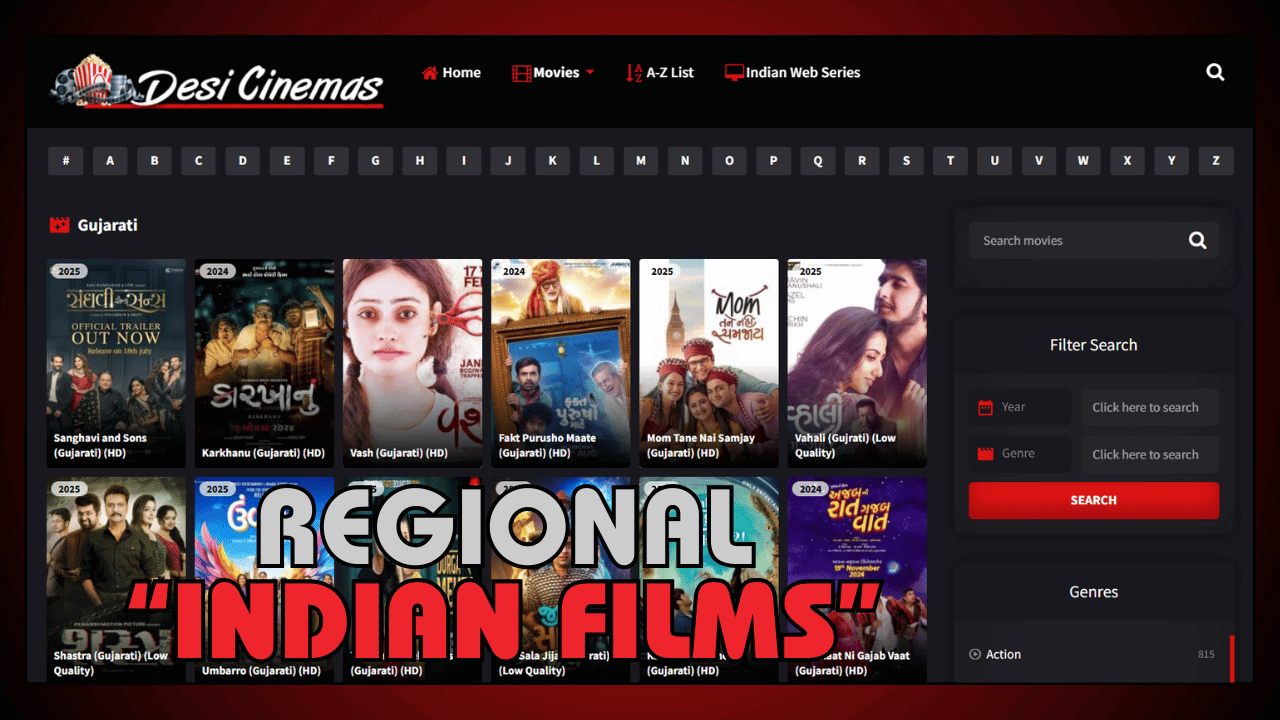Filter titles by letter G
This screenshot has width=1280, height=720.
375,161
